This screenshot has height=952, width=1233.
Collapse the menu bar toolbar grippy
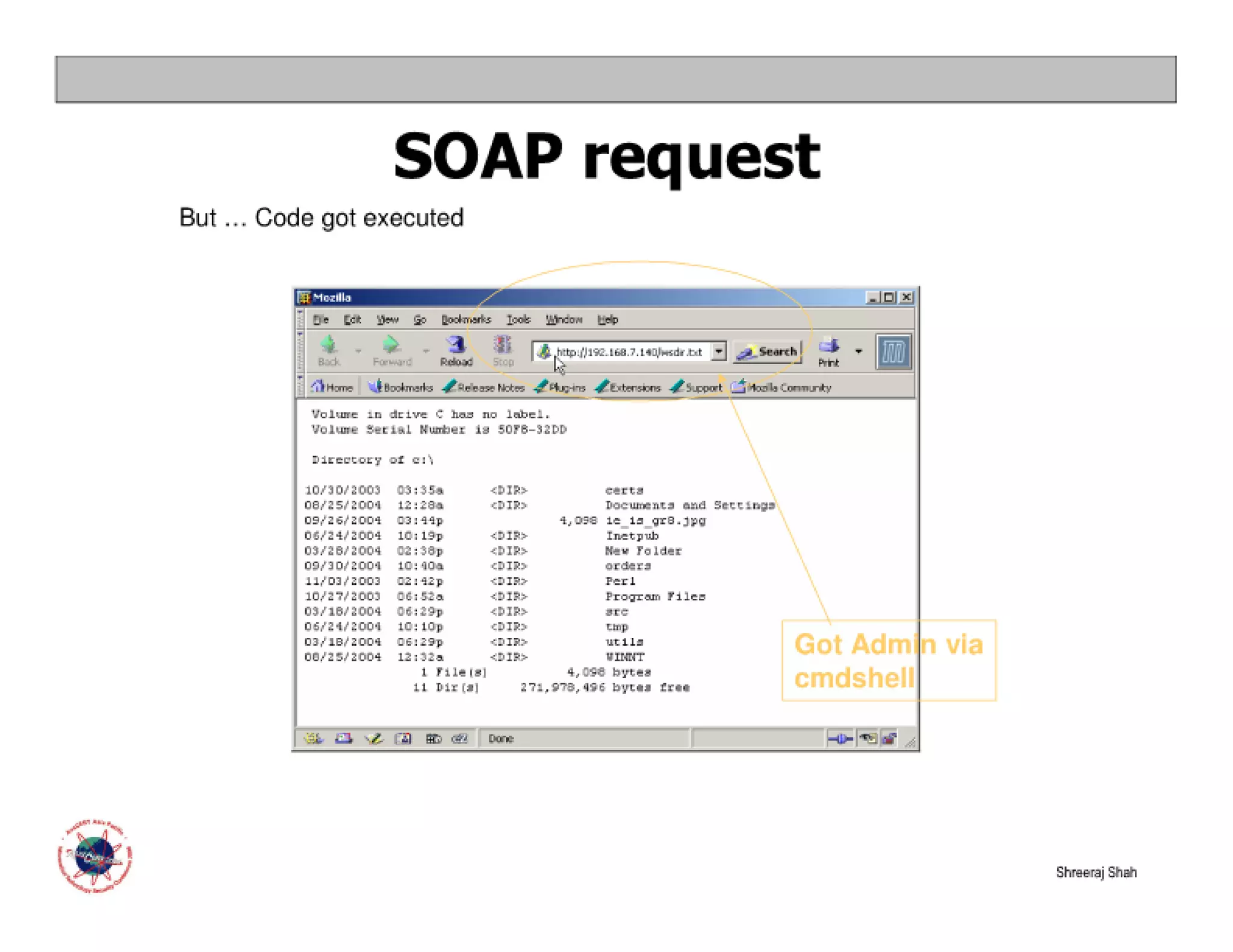[x=300, y=320]
